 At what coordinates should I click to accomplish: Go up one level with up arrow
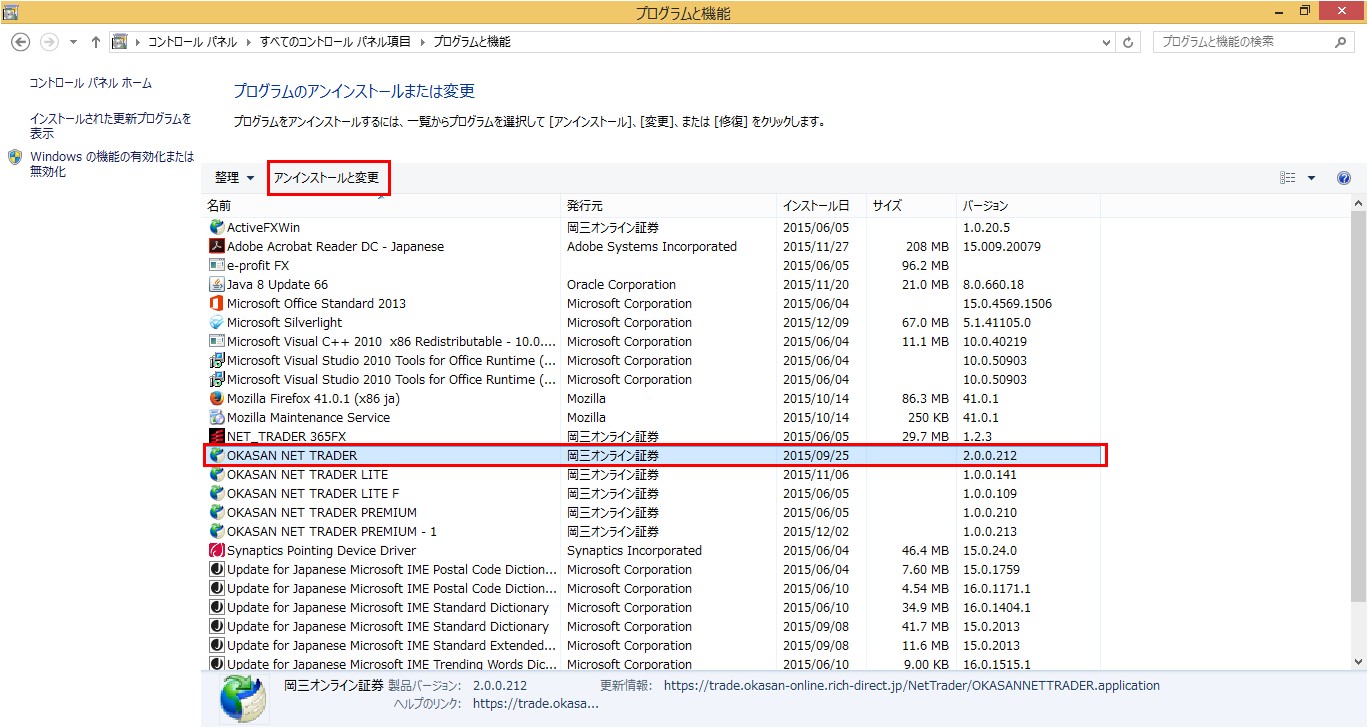[x=96, y=42]
